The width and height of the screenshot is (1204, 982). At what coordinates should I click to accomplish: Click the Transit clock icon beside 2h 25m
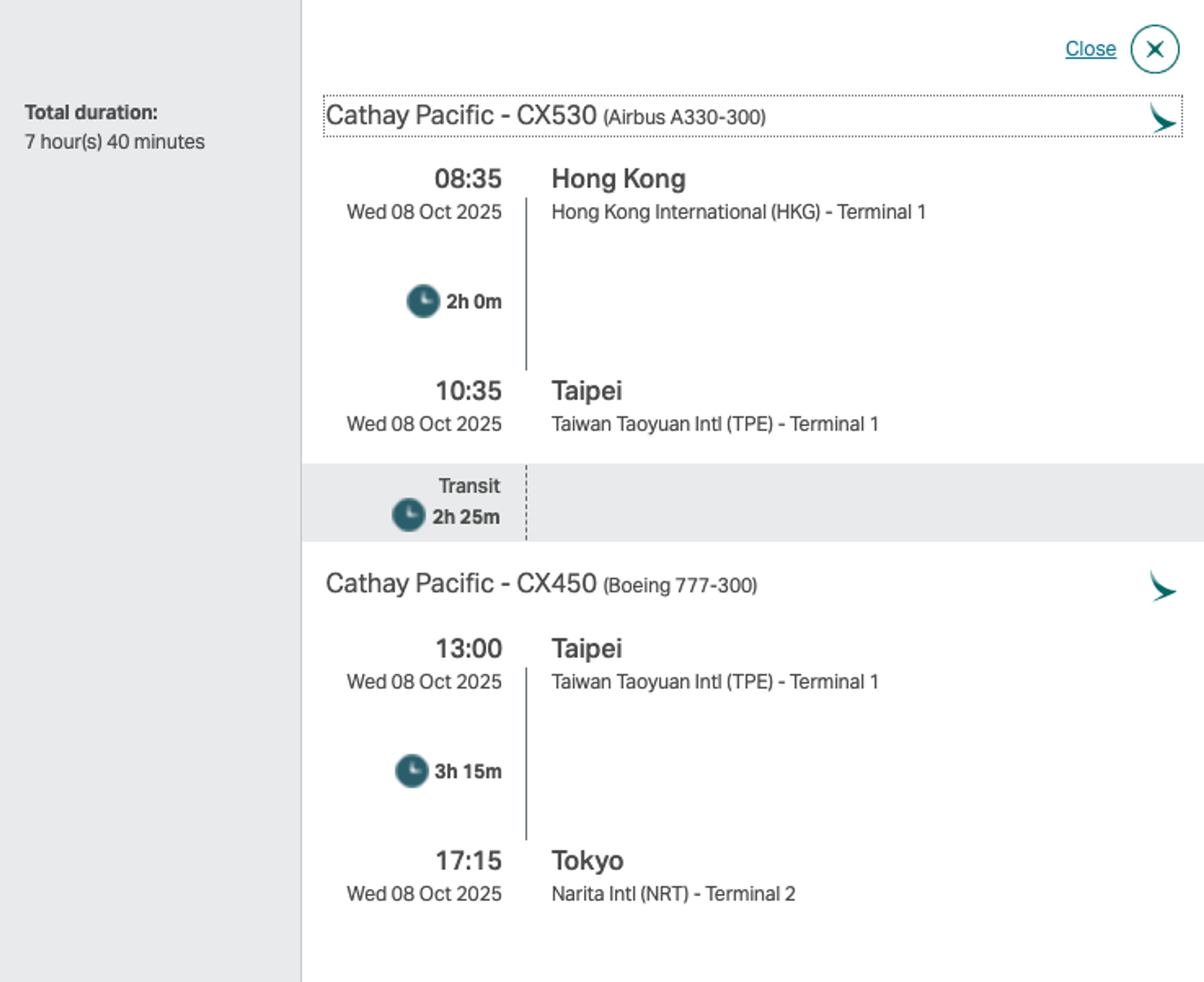(408, 515)
